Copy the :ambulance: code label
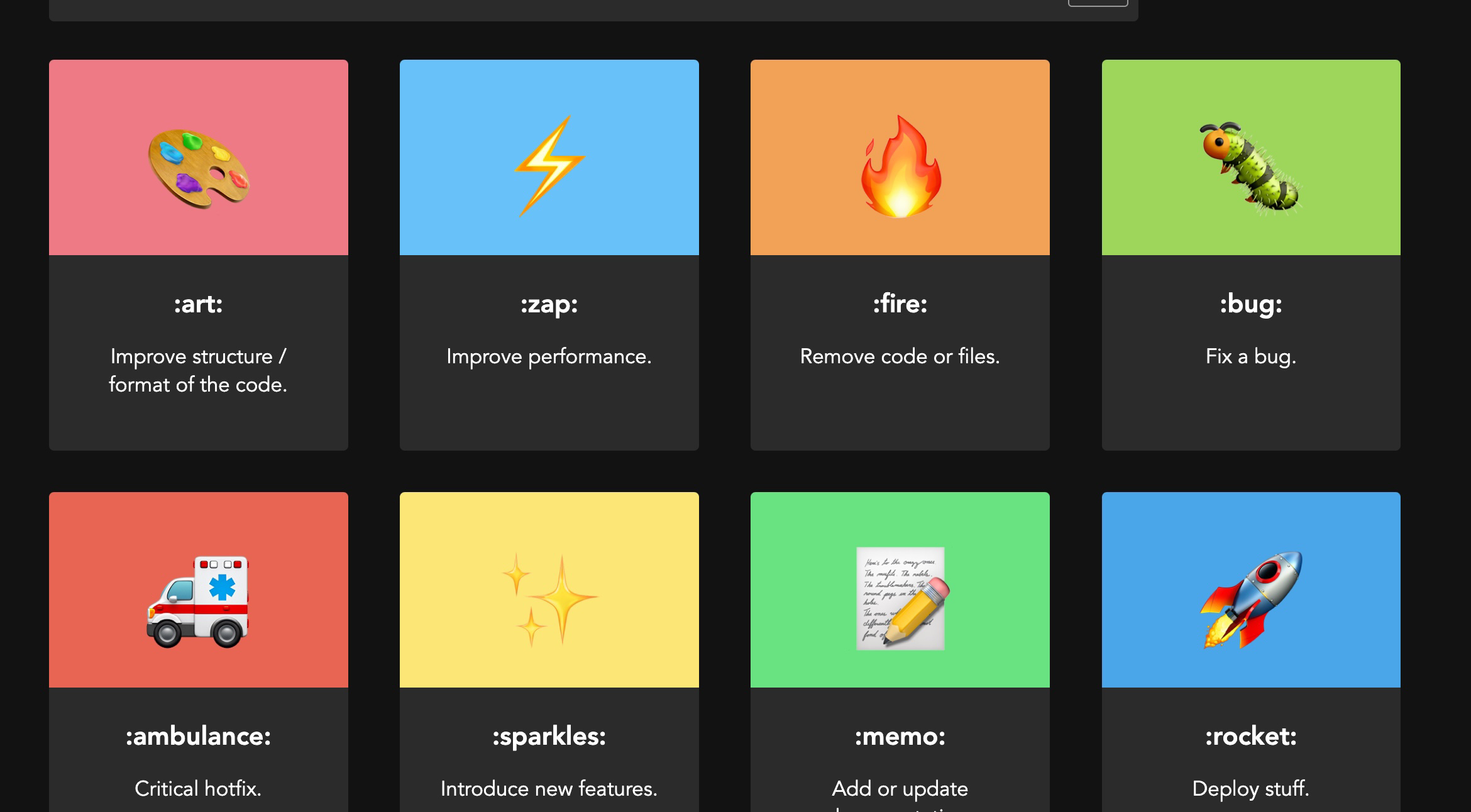Screen dimensions: 1471x812 [199, 737]
